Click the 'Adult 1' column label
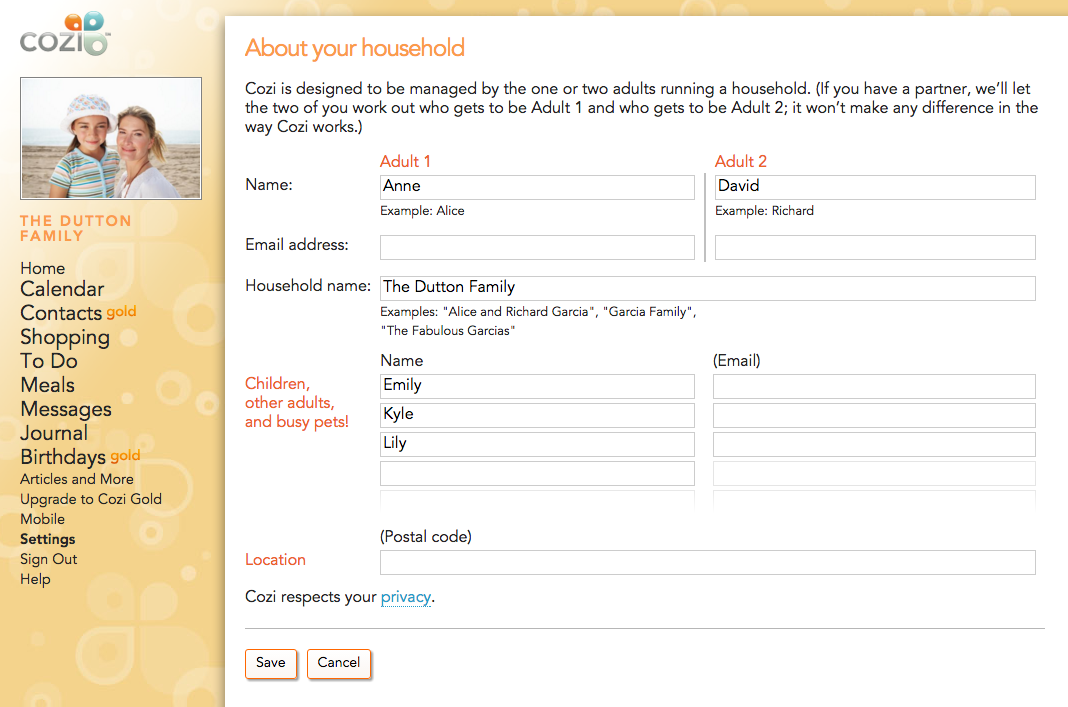The height and width of the screenshot is (707, 1068). 405,161
